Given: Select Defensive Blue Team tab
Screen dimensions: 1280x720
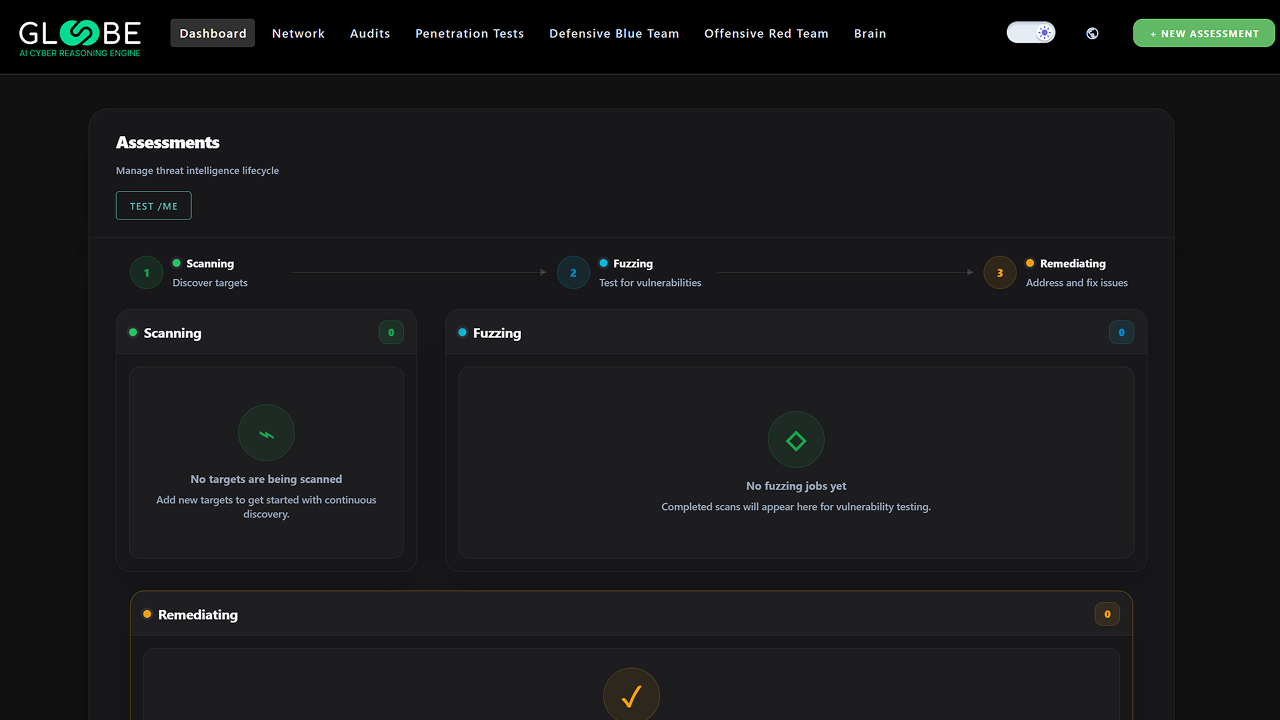Looking at the screenshot, I should click(614, 33).
